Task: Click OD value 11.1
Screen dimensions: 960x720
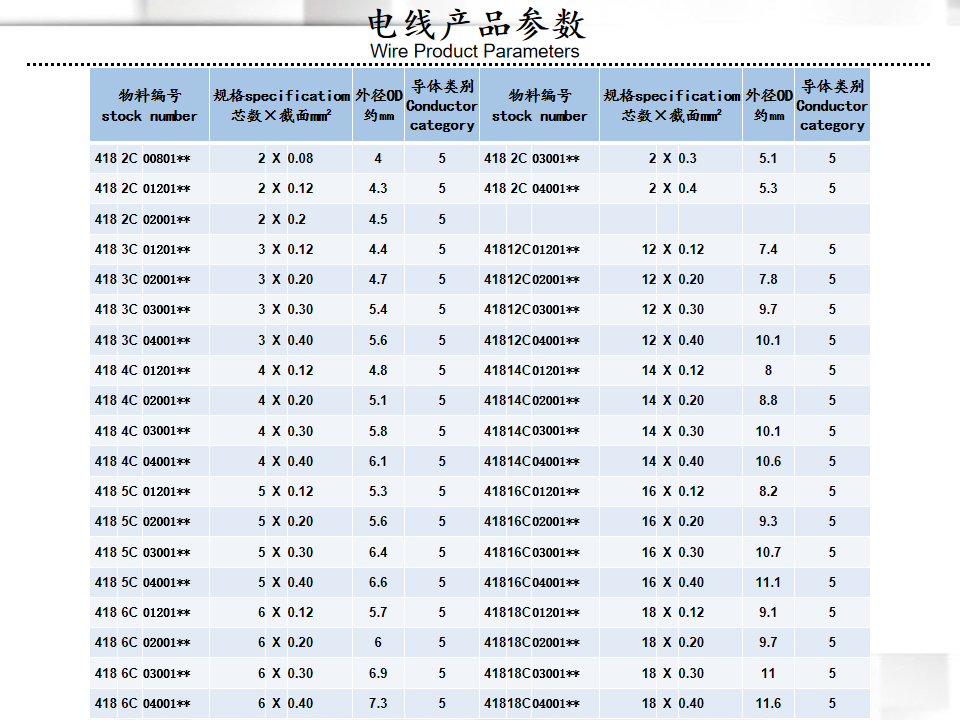Action: click(768, 582)
